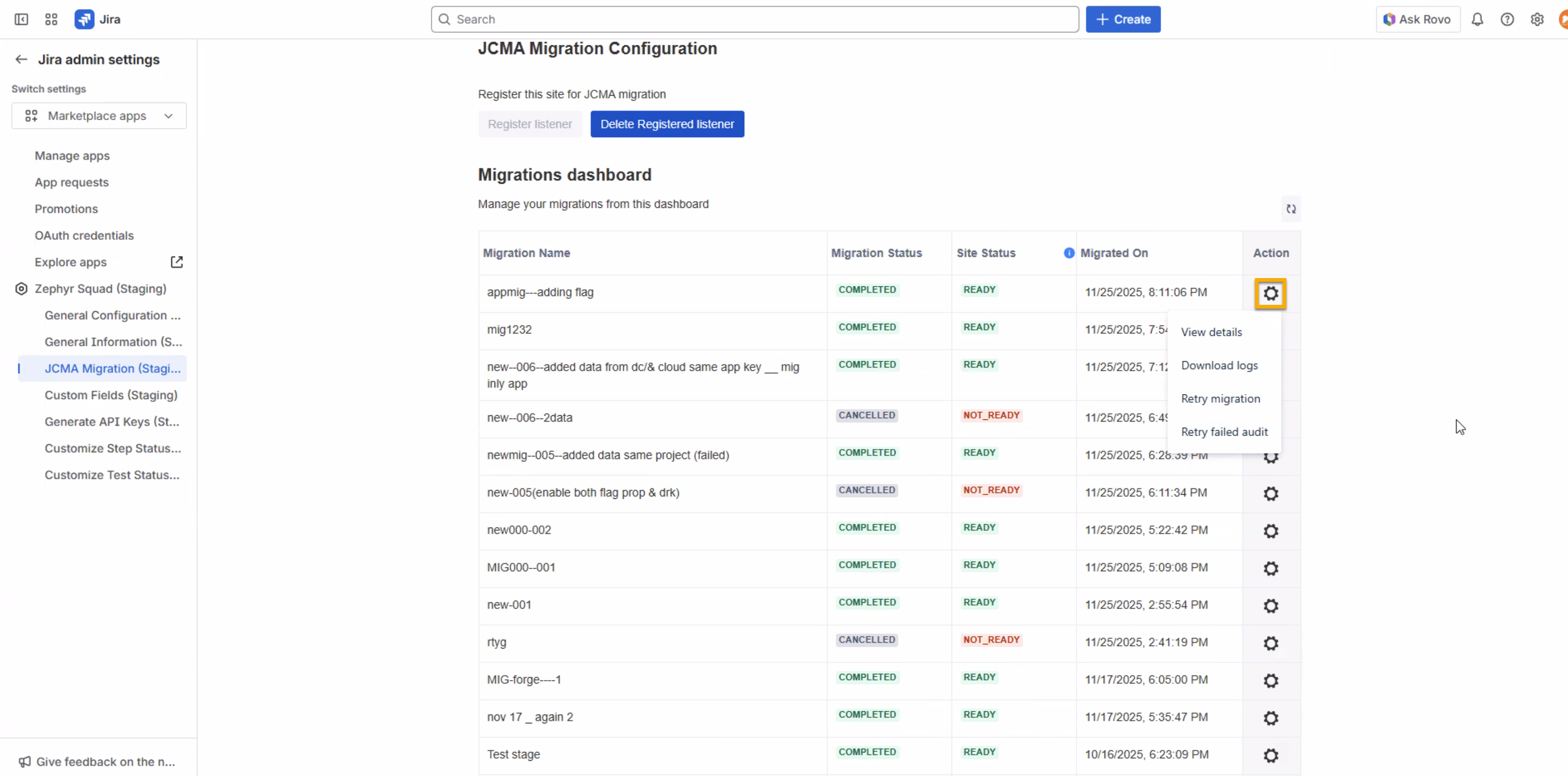Open action gear for new-001 migration
1568x776 pixels.
[x=1270, y=606]
